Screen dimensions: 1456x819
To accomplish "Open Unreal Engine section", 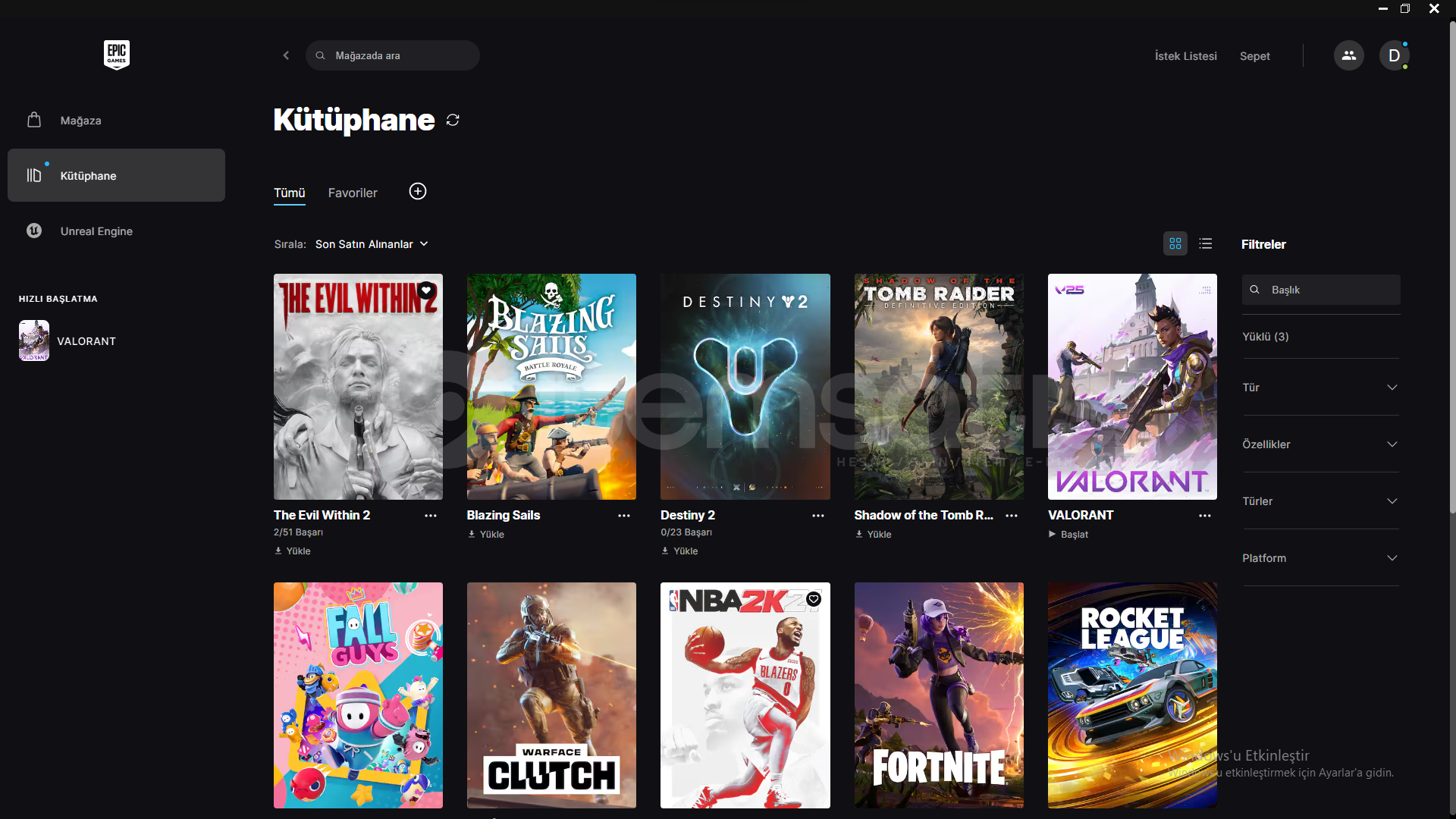I will 116,231.
